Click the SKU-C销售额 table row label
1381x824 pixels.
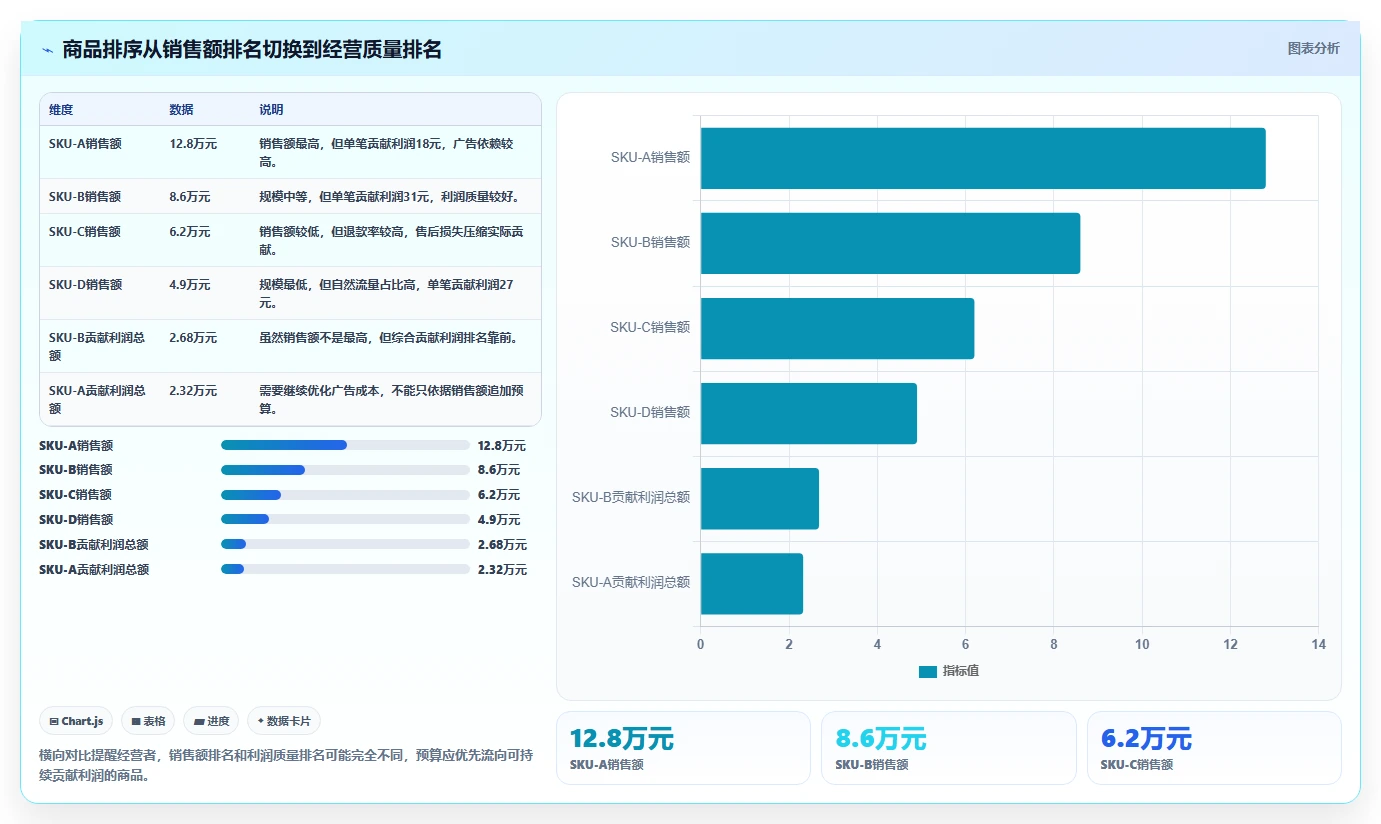tap(85, 231)
